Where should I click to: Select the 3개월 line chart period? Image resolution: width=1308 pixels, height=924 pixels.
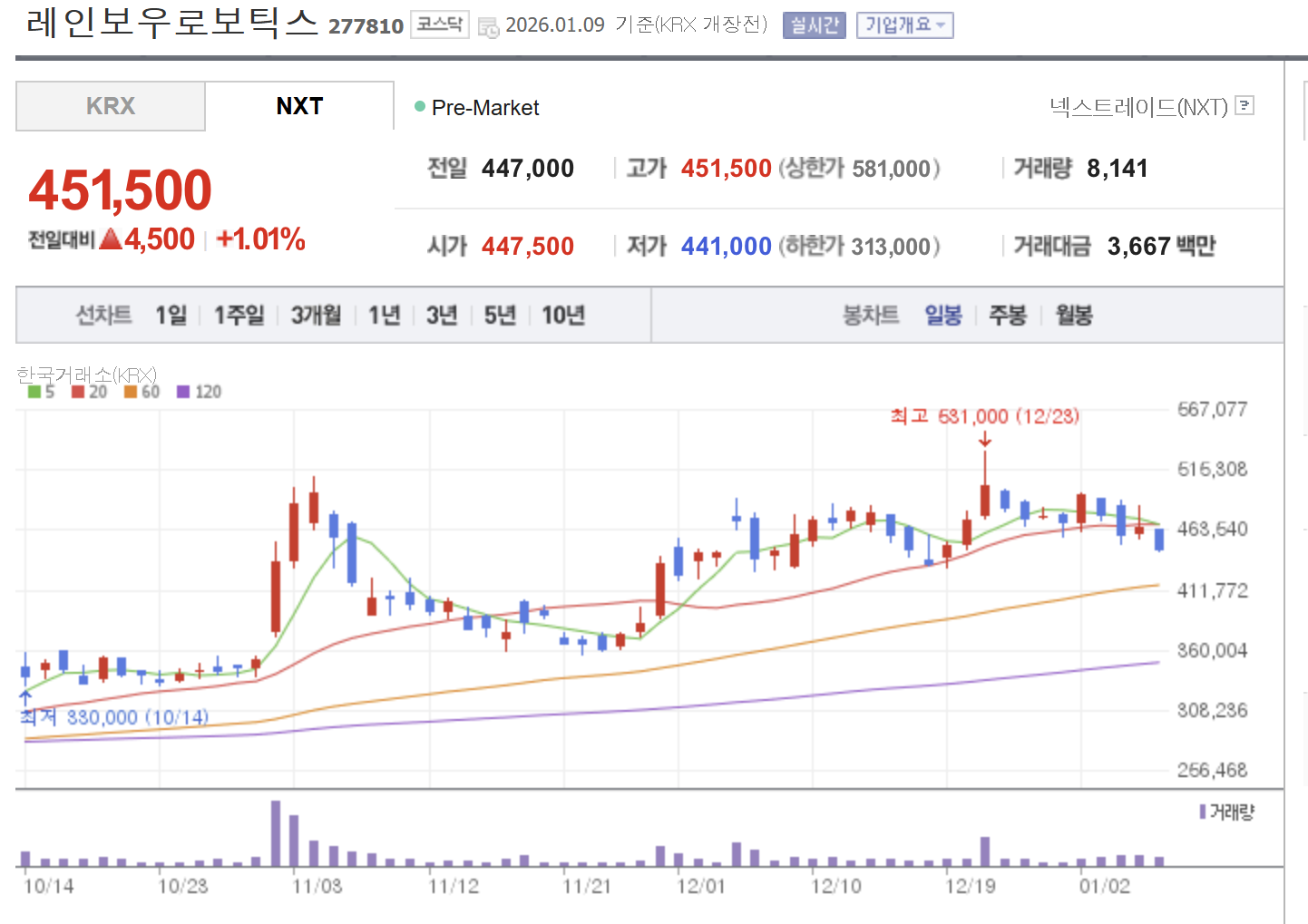click(316, 315)
